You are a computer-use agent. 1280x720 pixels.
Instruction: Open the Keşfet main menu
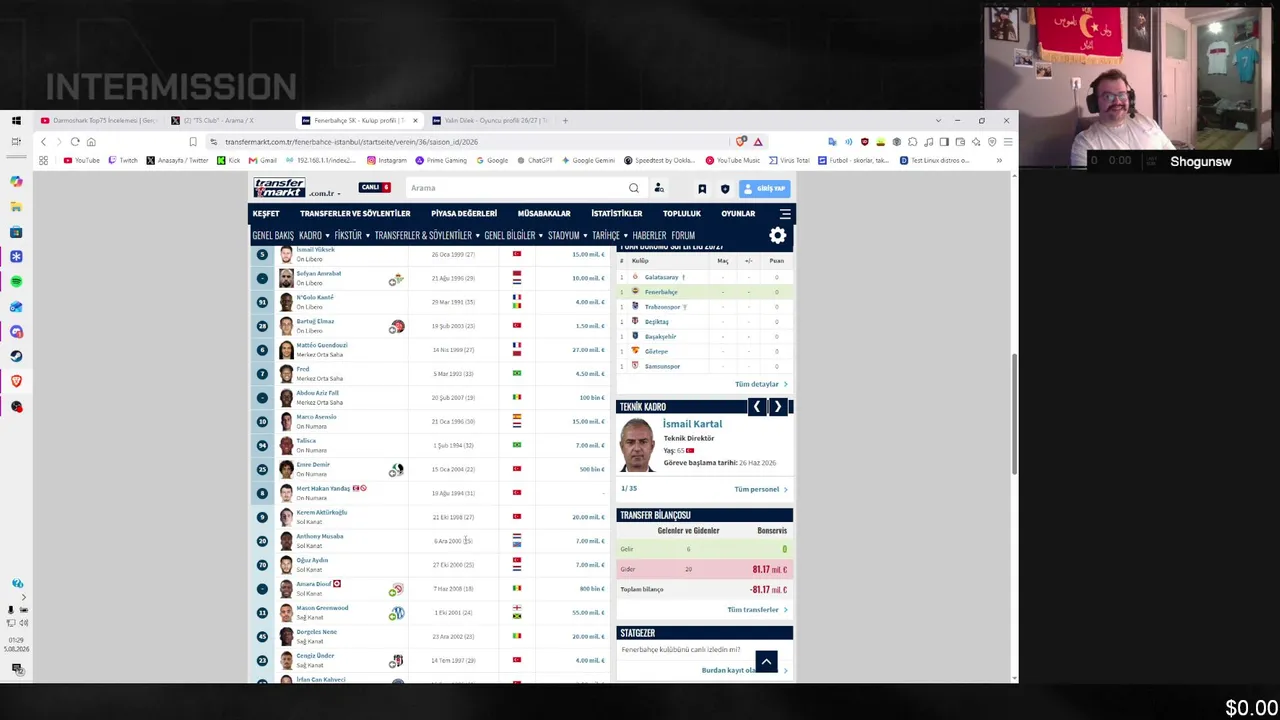pos(266,213)
